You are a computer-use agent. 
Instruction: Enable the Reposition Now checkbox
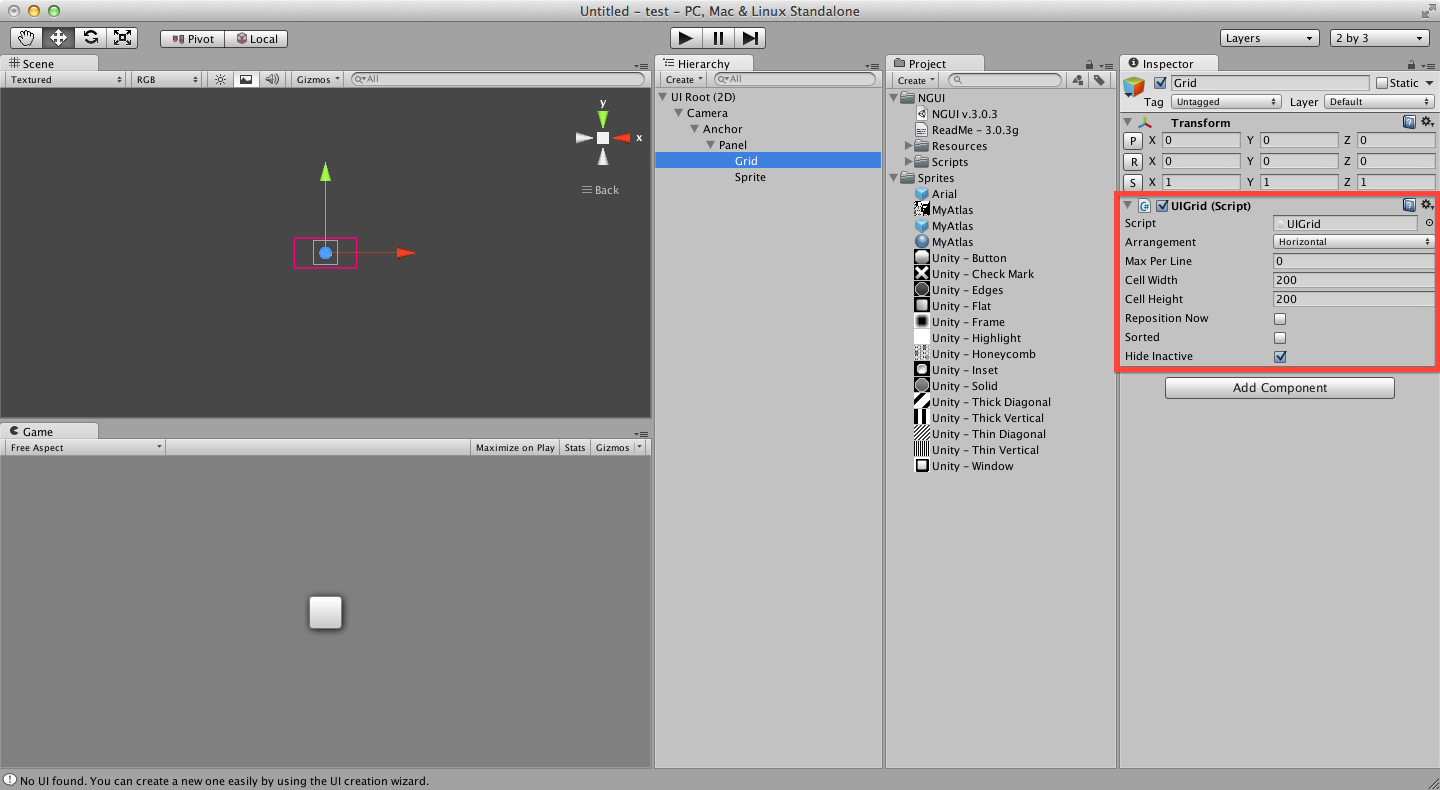click(1278, 318)
